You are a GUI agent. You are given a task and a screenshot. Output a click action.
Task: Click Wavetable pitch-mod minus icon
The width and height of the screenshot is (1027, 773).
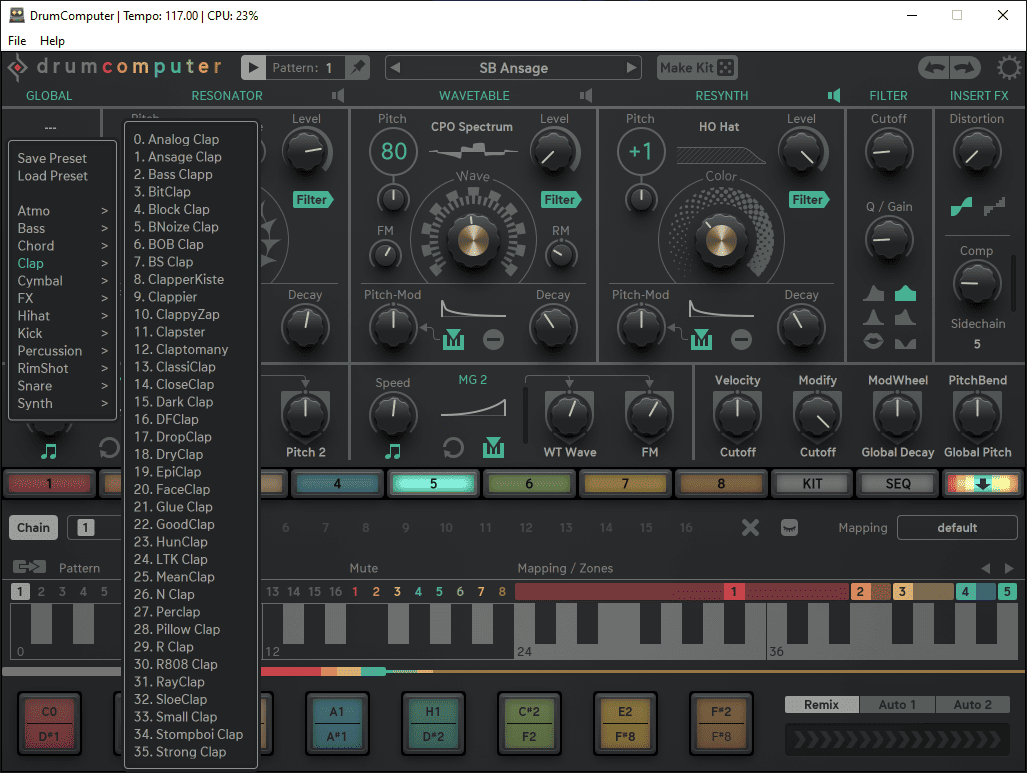pyautogui.click(x=493, y=339)
